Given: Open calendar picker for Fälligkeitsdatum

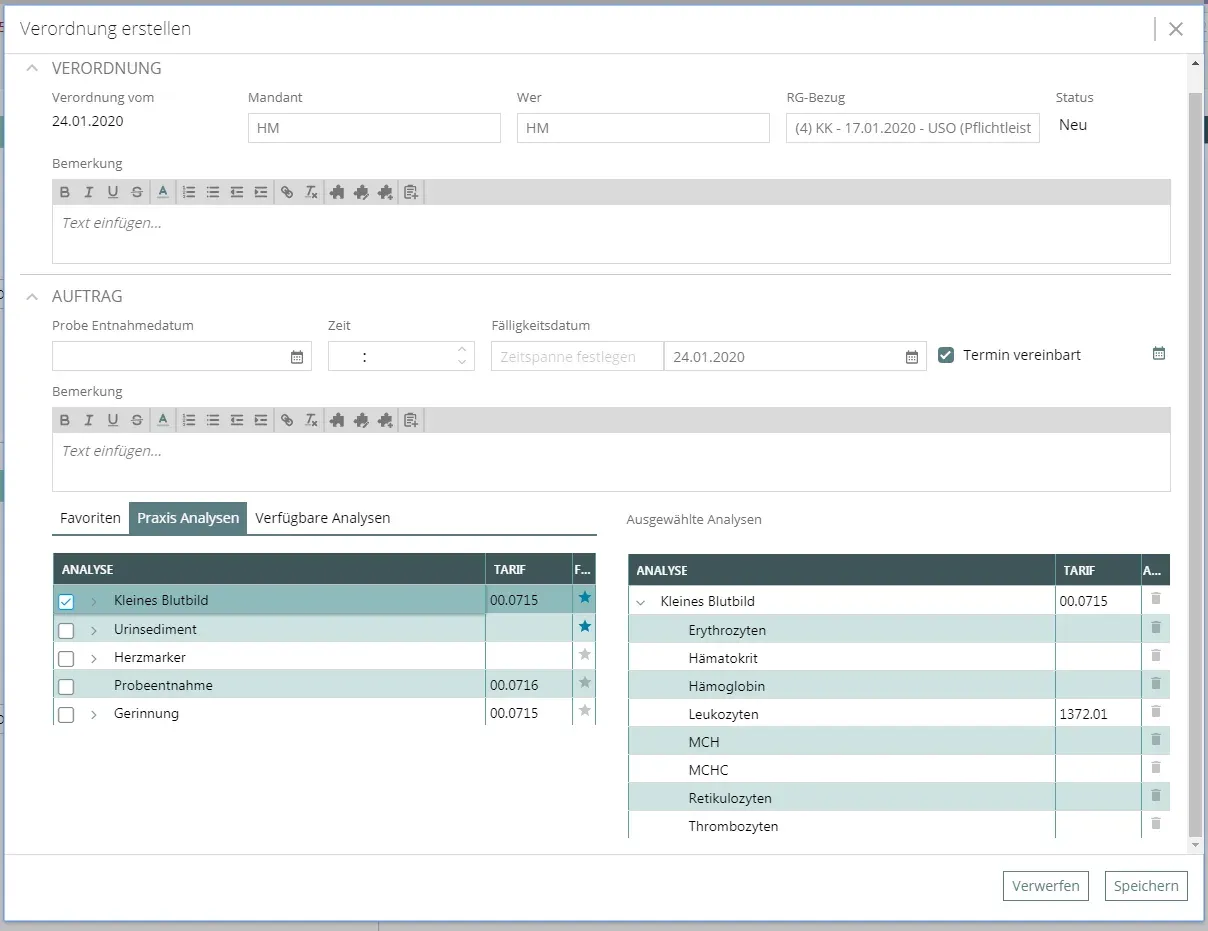Looking at the screenshot, I should [x=912, y=357].
